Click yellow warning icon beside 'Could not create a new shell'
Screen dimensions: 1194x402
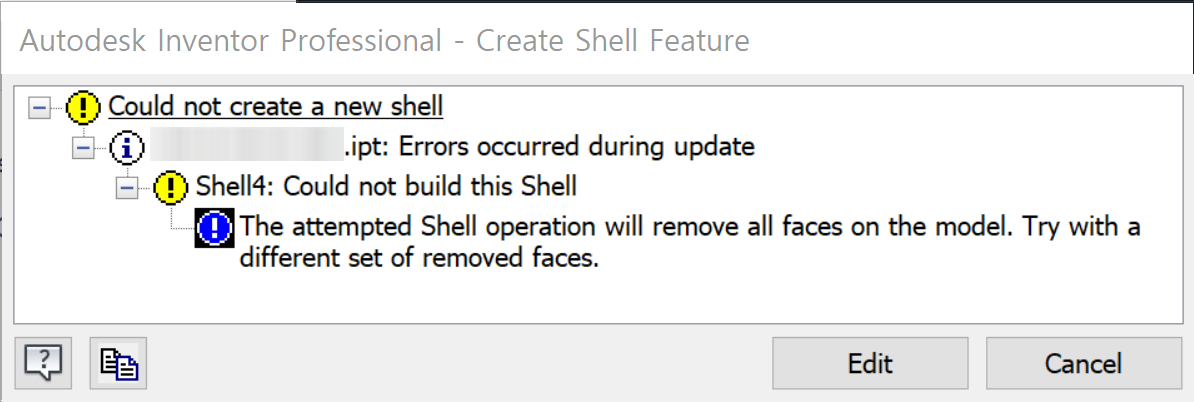click(84, 106)
